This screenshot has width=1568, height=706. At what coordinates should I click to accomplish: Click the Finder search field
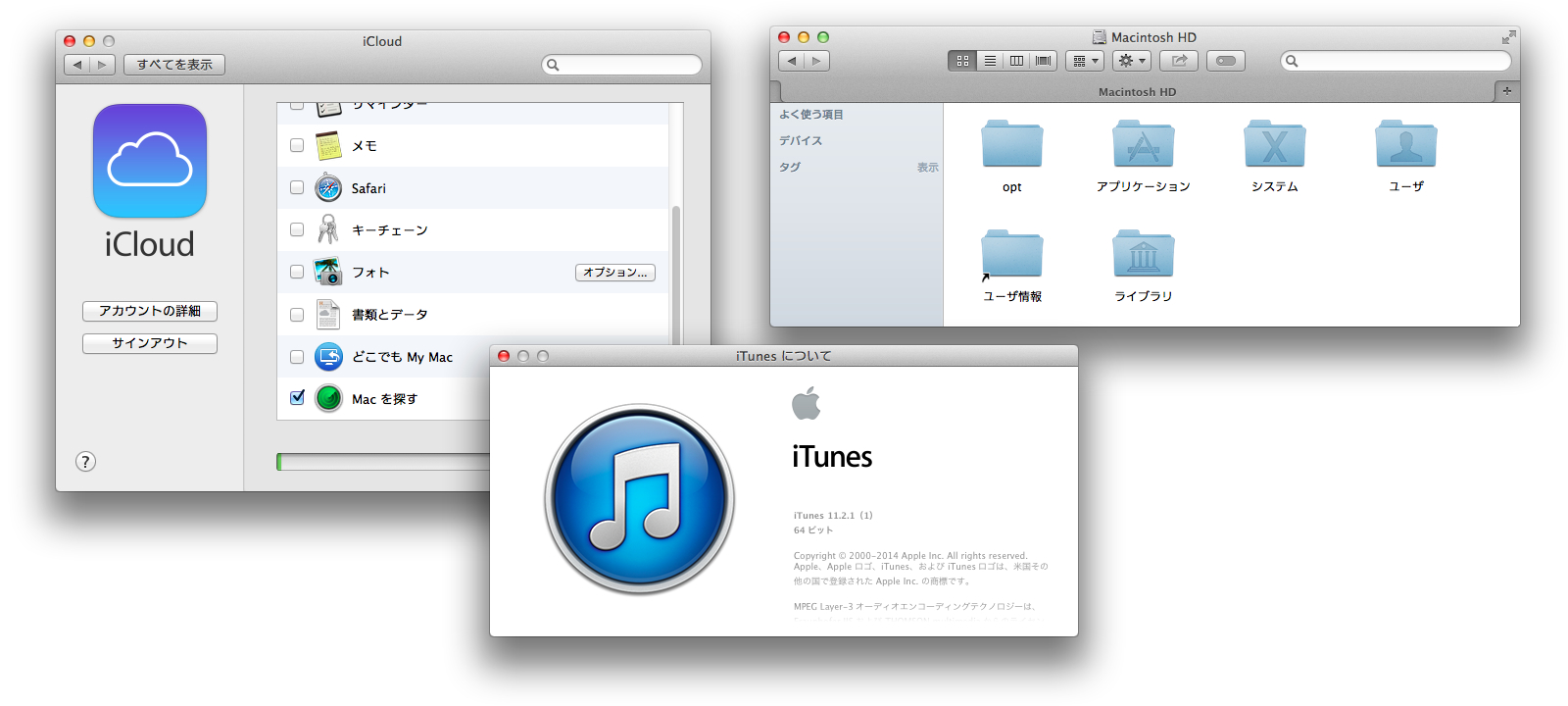[x=1396, y=61]
